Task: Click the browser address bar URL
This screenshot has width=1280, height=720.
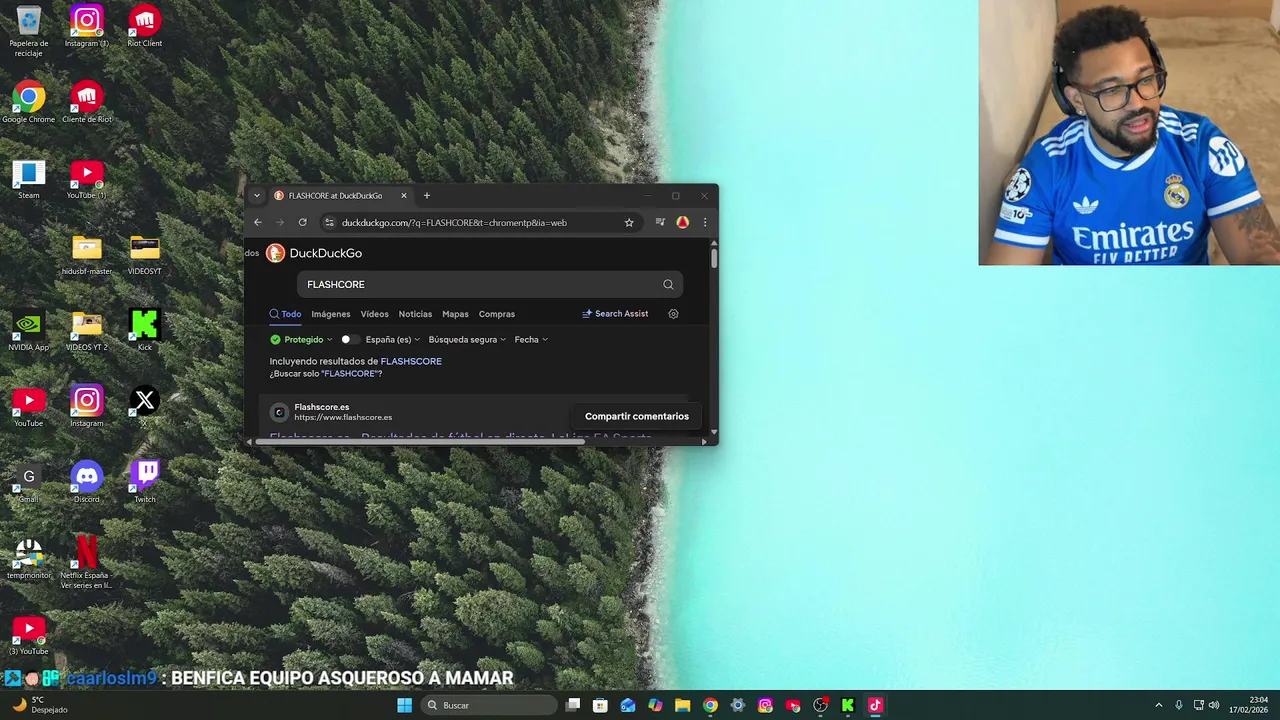Action: click(454, 223)
